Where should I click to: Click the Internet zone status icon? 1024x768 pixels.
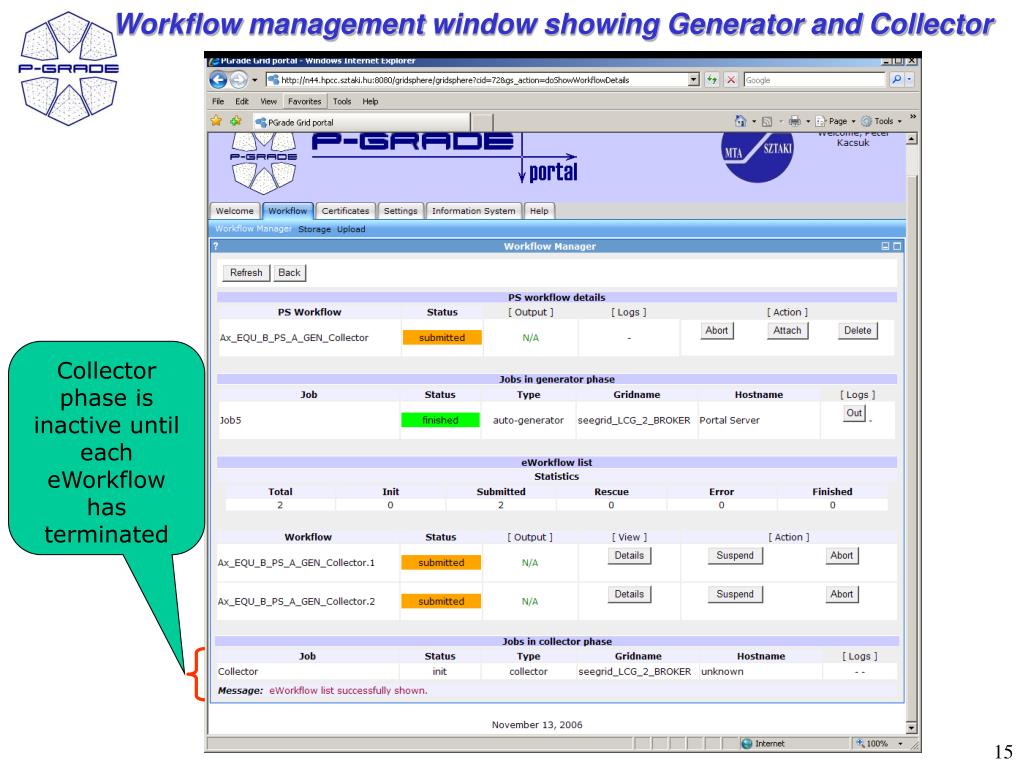coord(747,744)
